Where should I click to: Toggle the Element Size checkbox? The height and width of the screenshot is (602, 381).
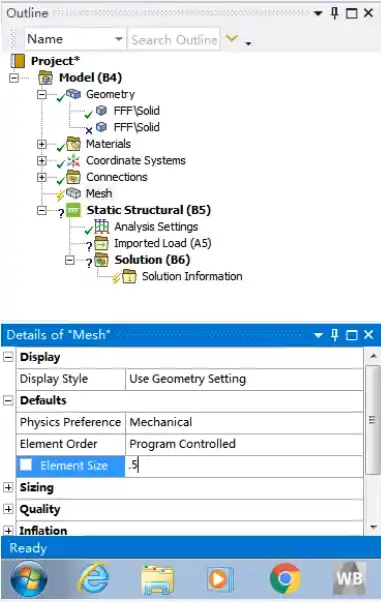(x=26, y=465)
